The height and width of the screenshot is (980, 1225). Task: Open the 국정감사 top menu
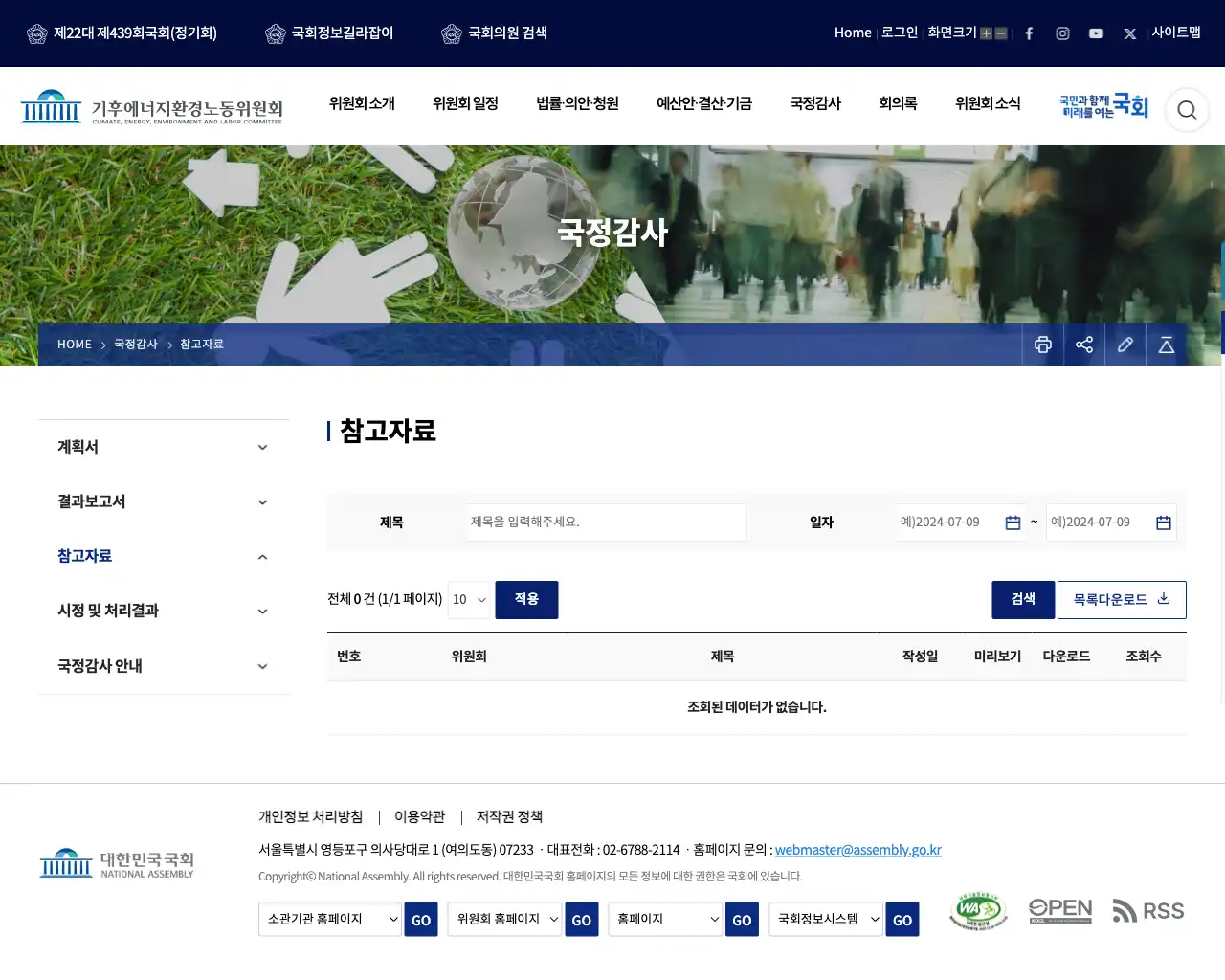815,103
